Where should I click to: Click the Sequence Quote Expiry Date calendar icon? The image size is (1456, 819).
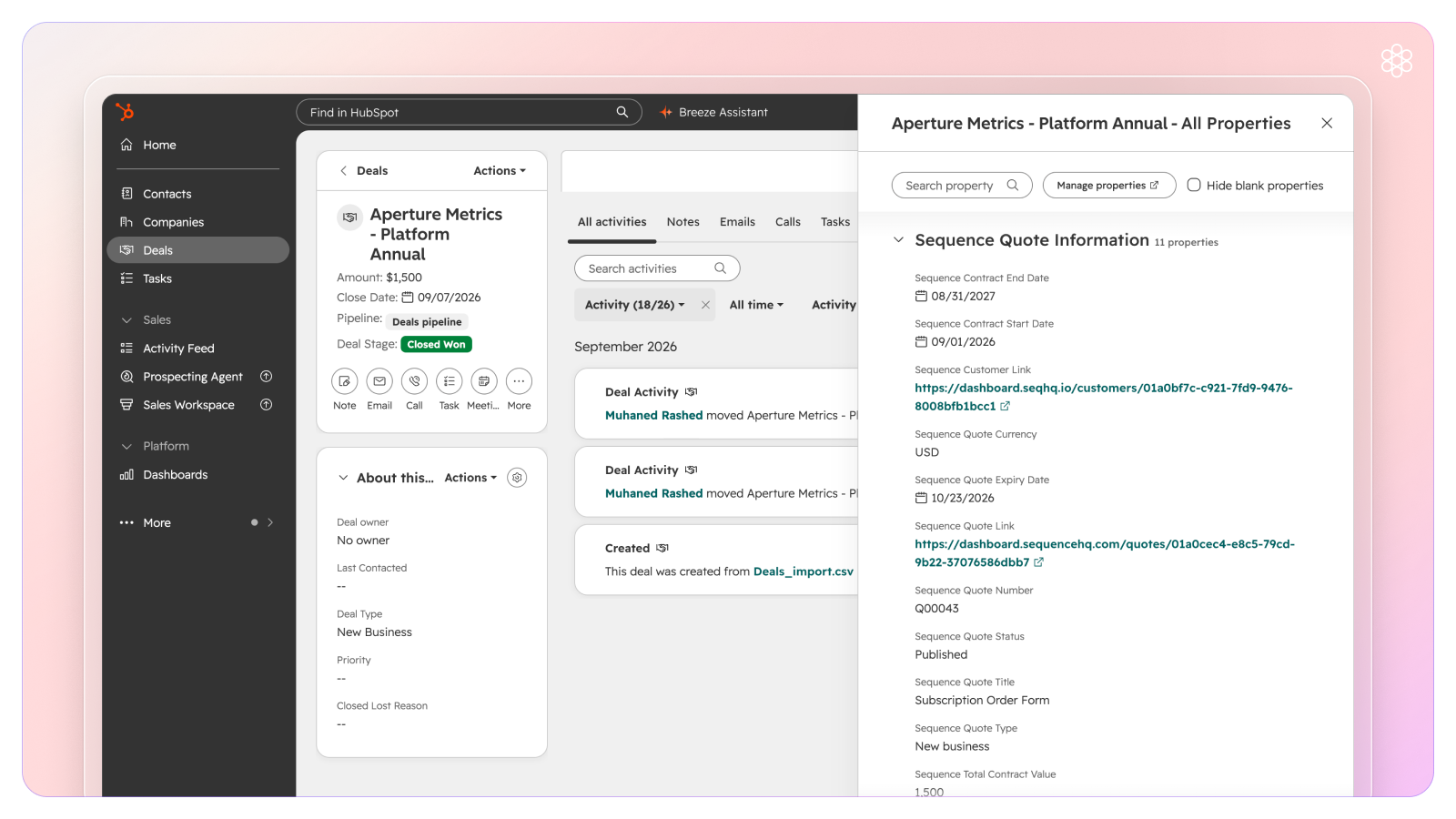pyautogui.click(x=921, y=498)
